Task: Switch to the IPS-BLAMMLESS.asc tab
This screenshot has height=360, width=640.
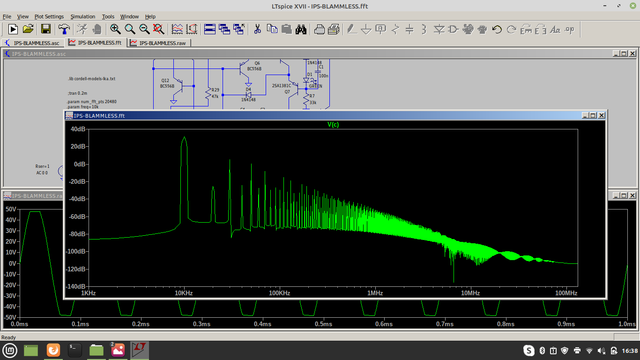Action: pyautogui.click(x=33, y=42)
